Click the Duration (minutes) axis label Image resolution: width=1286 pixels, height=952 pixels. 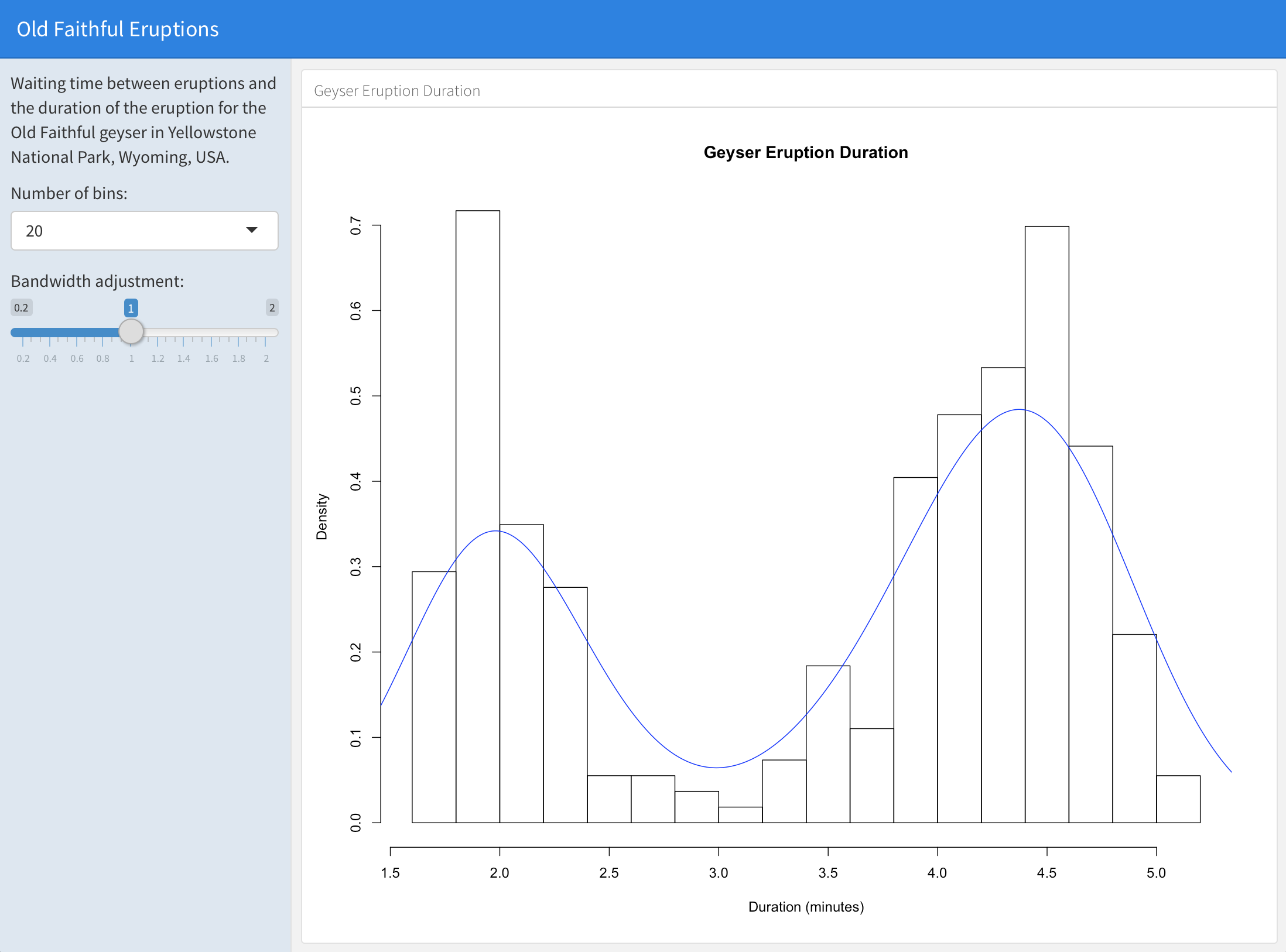tap(806, 906)
